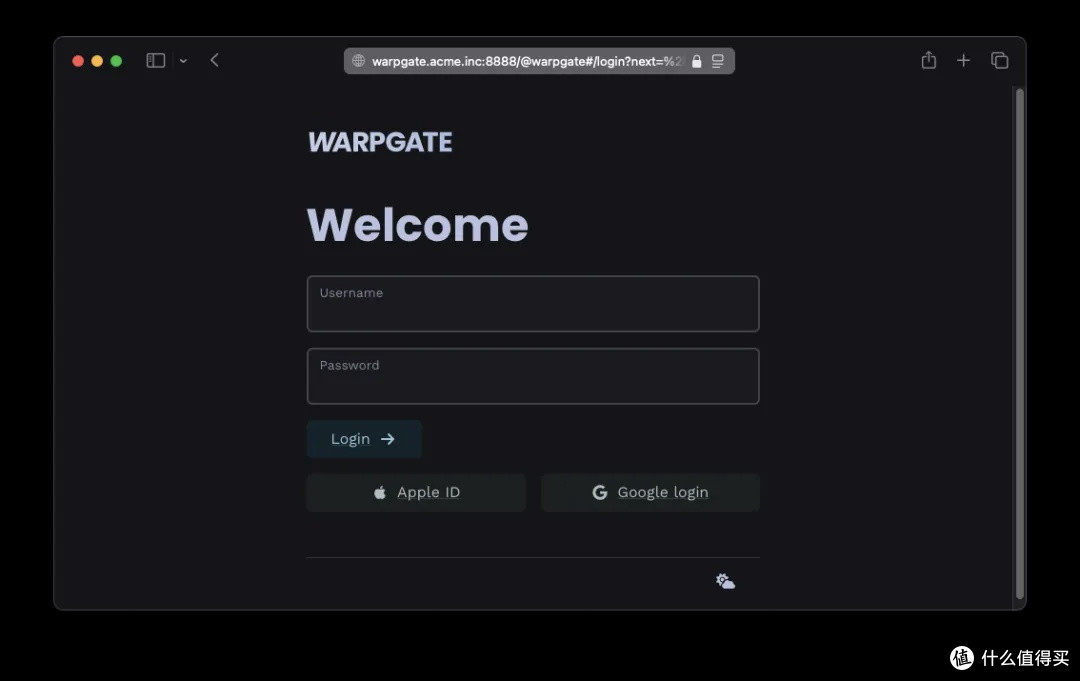
Task: Click the address bar URL
Action: coord(527,61)
